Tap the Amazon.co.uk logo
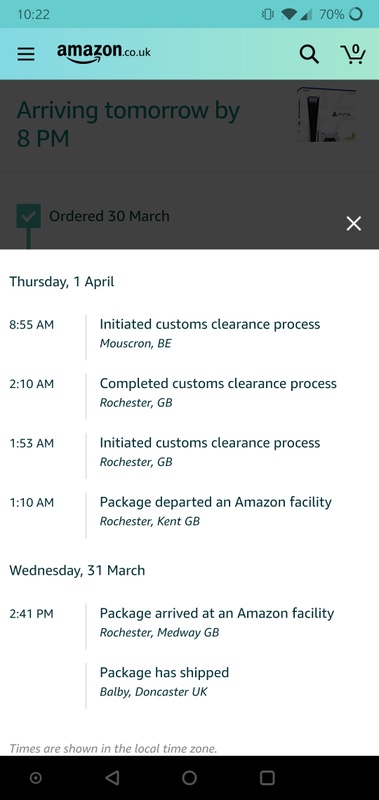 pos(104,53)
